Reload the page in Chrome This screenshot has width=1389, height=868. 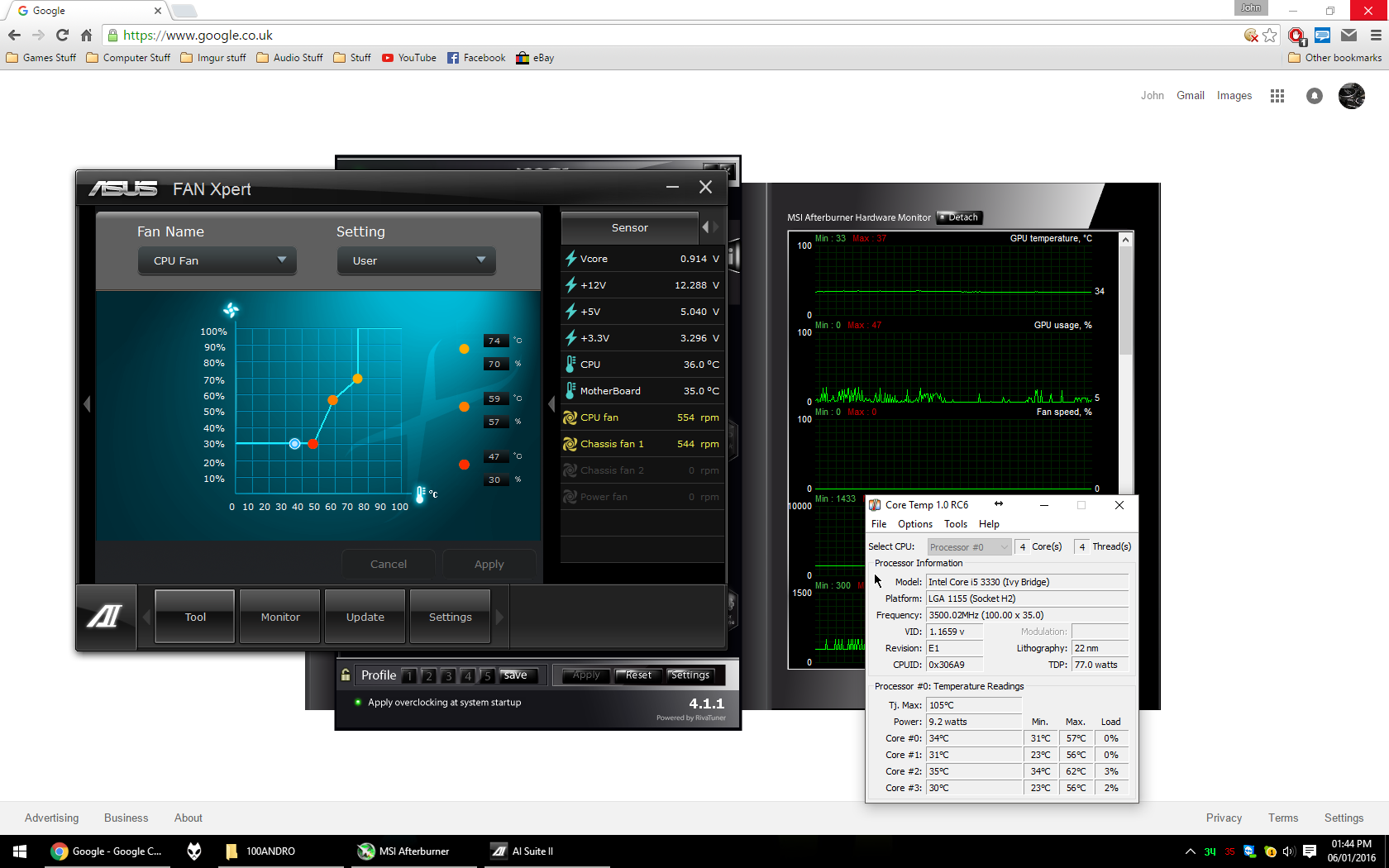(x=62, y=35)
